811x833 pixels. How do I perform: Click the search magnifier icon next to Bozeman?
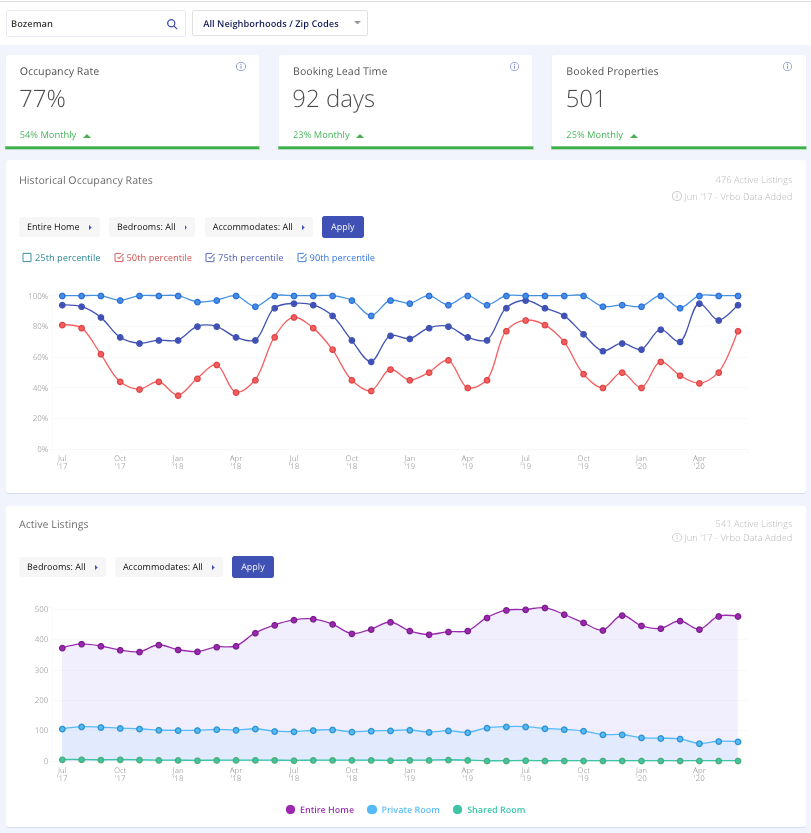(x=172, y=24)
